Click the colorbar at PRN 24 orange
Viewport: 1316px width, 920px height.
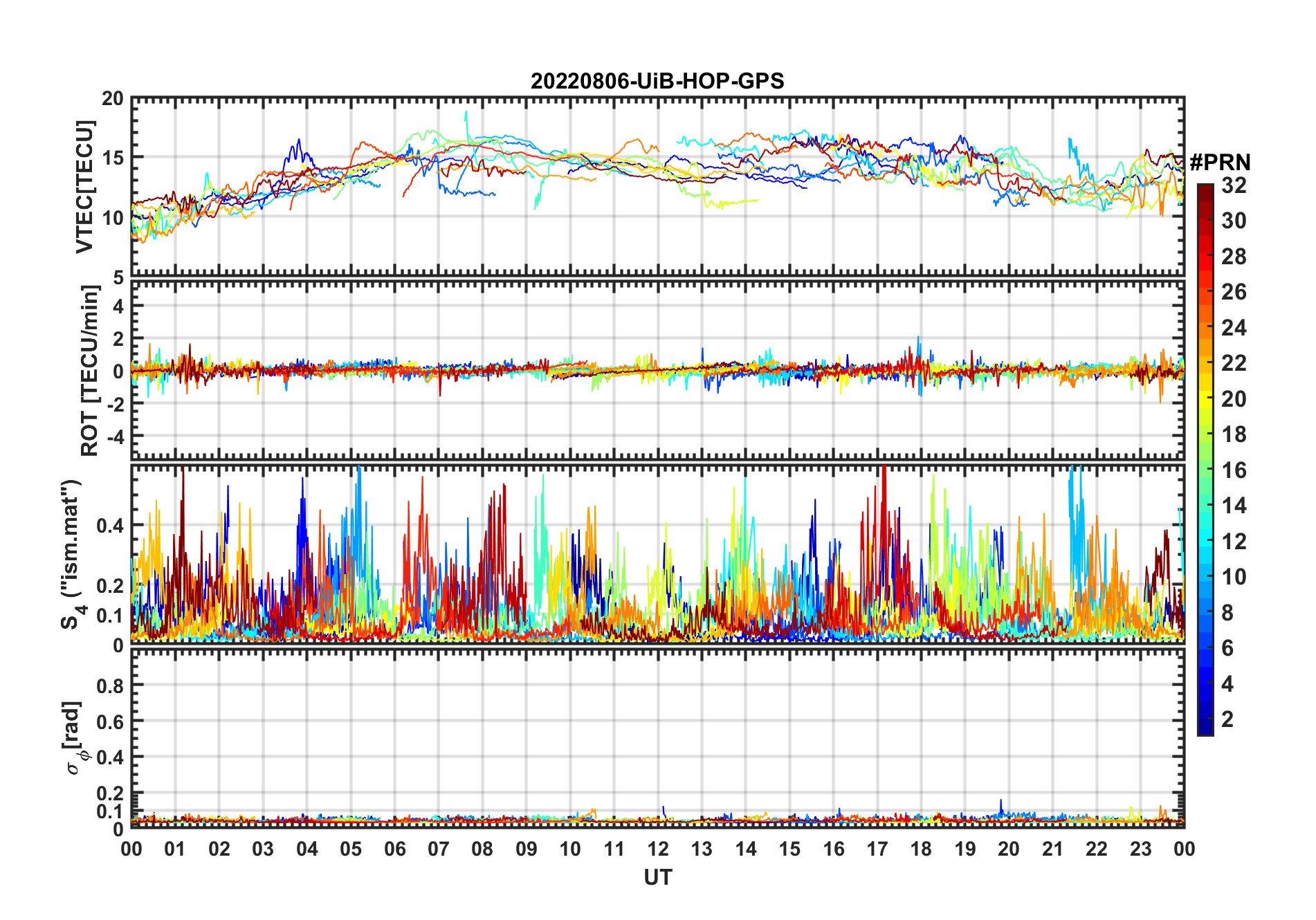[1205, 328]
